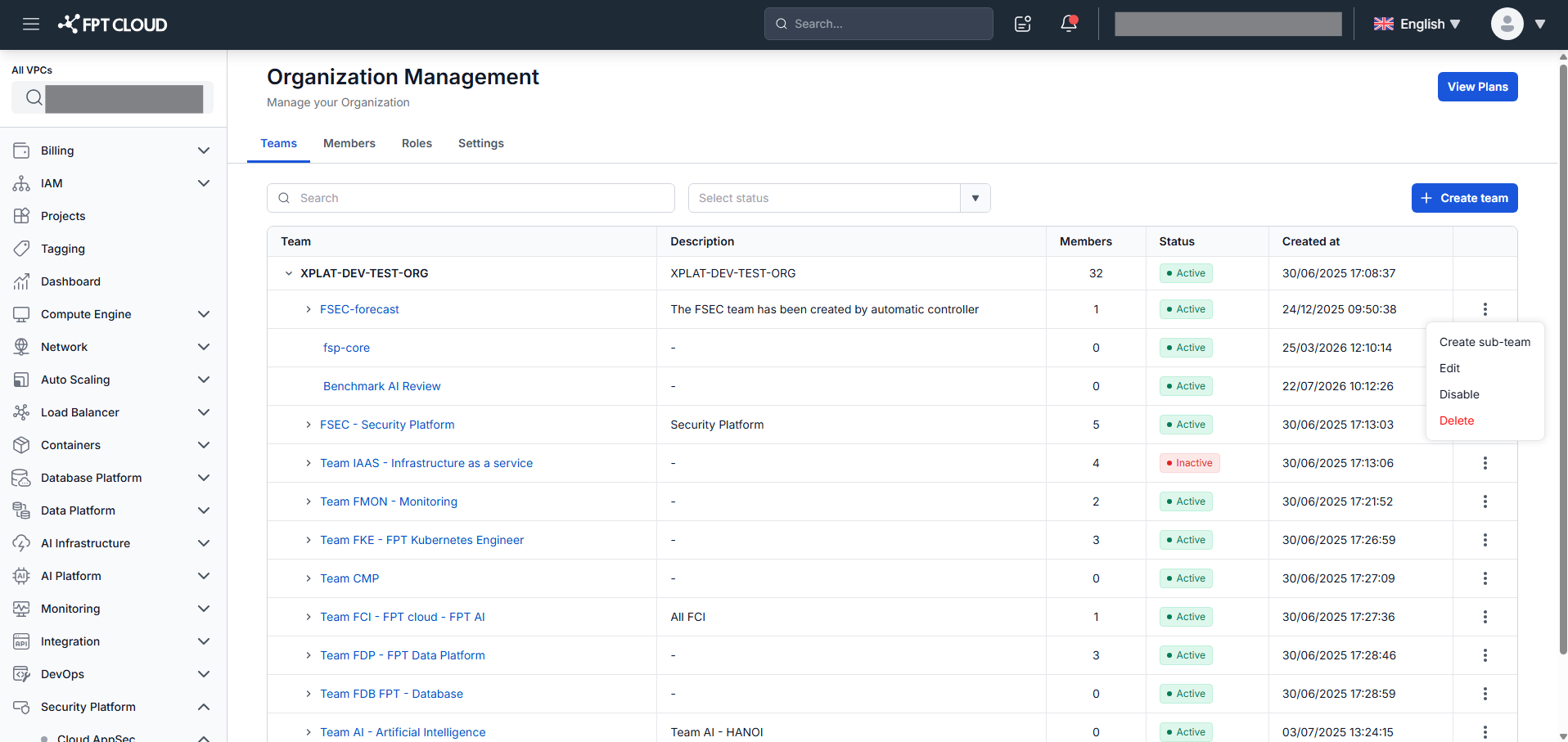
Task: Click the IAM sidebar icon
Action: tap(21, 183)
